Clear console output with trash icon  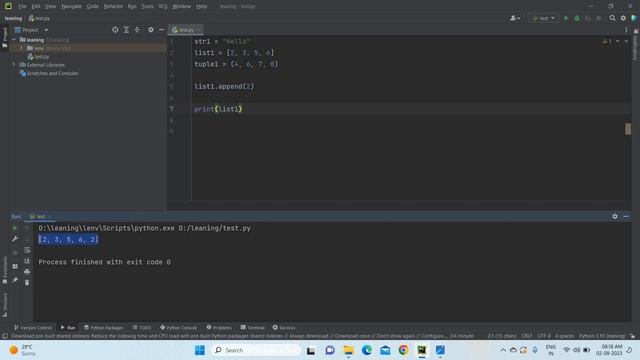(27, 282)
